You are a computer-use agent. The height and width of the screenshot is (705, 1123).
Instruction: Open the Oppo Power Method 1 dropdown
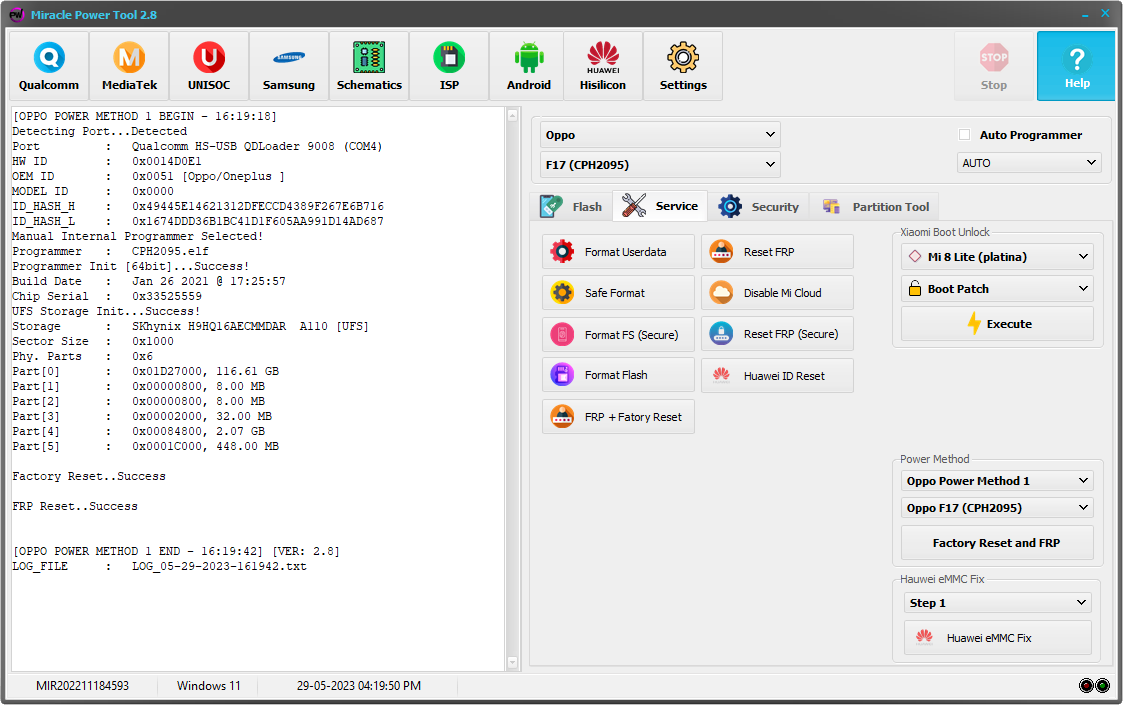point(997,481)
